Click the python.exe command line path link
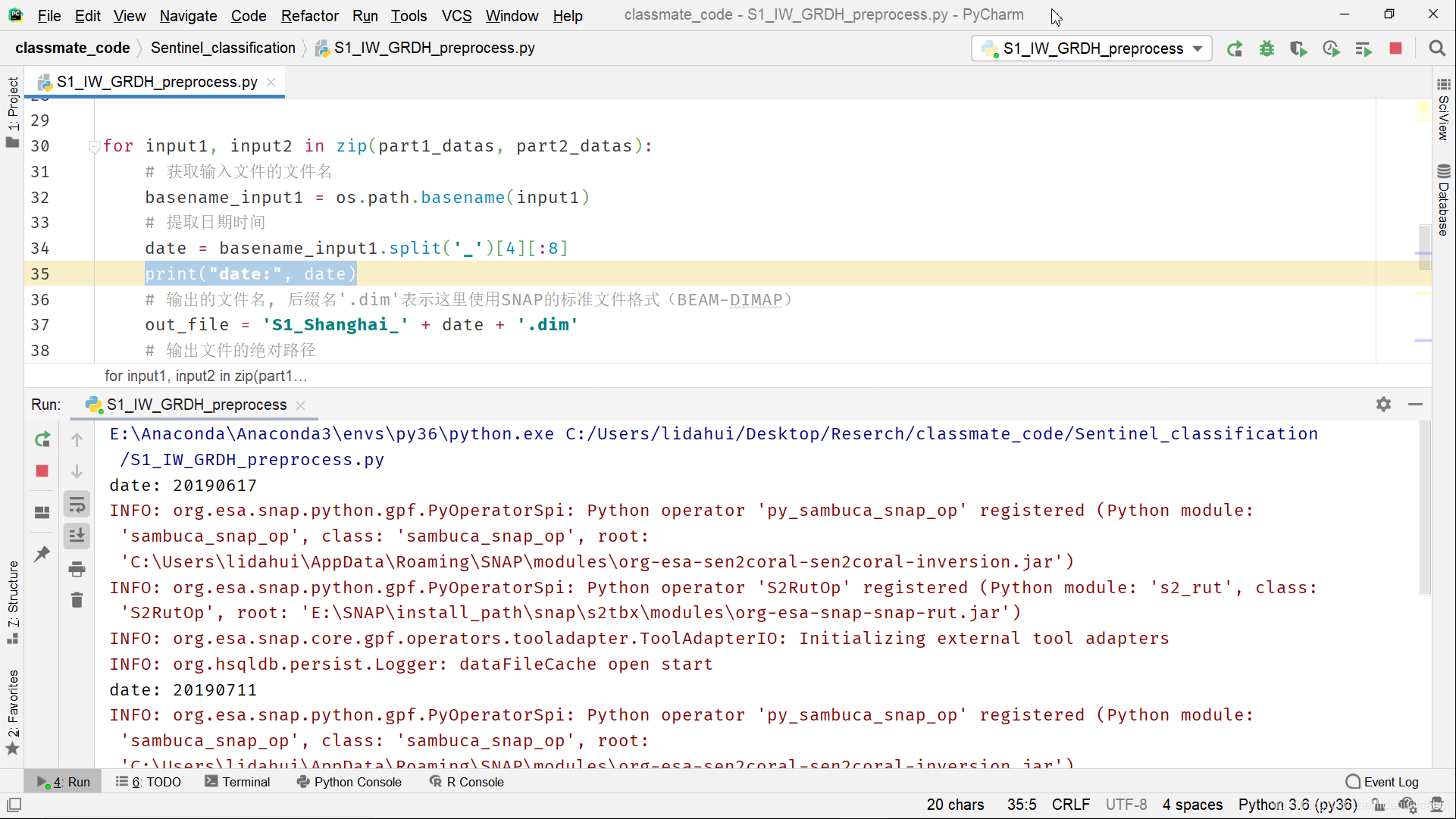This screenshot has height=819, width=1456. point(331,433)
